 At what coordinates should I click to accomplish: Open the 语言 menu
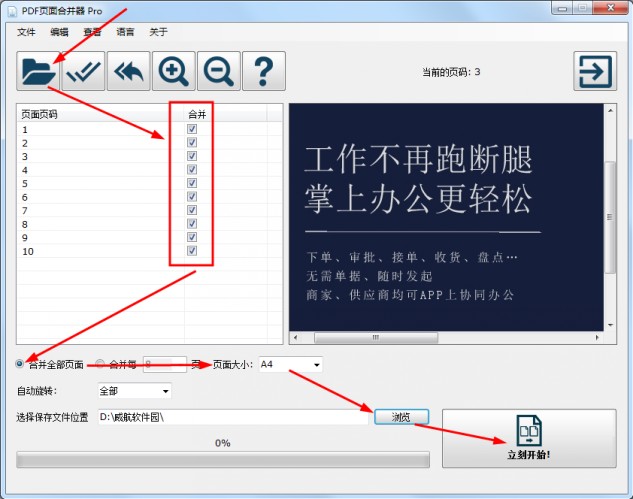126,32
